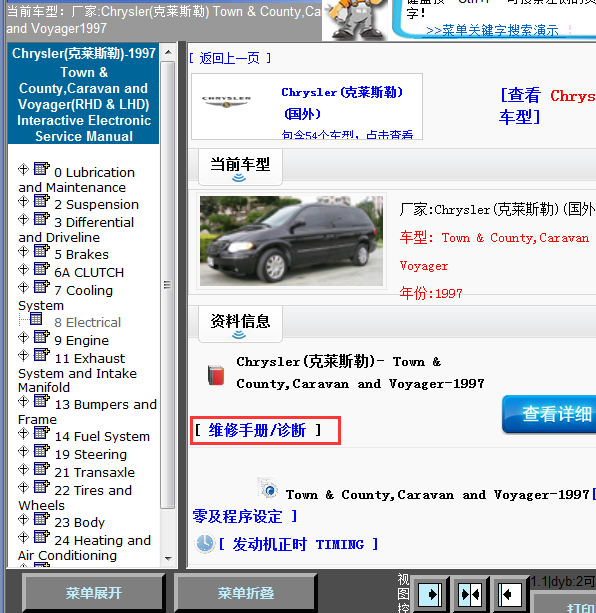596x613 pixels.
Task: Open the 5 Brakes label
Action: 81,255
